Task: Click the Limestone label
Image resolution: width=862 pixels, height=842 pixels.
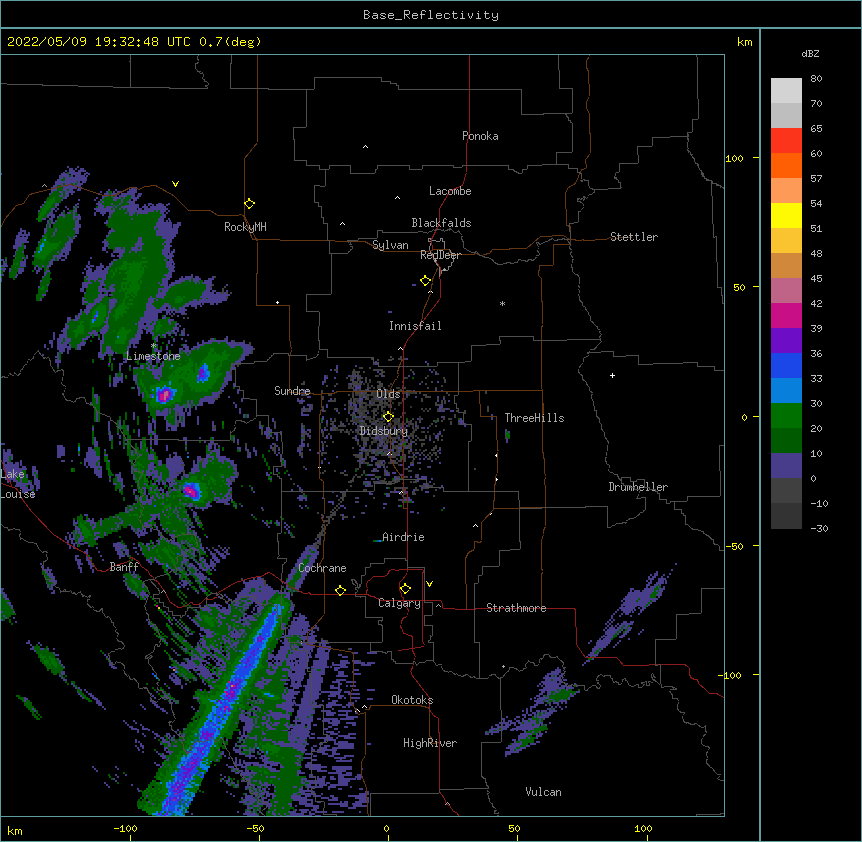Action: (x=153, y=356)
